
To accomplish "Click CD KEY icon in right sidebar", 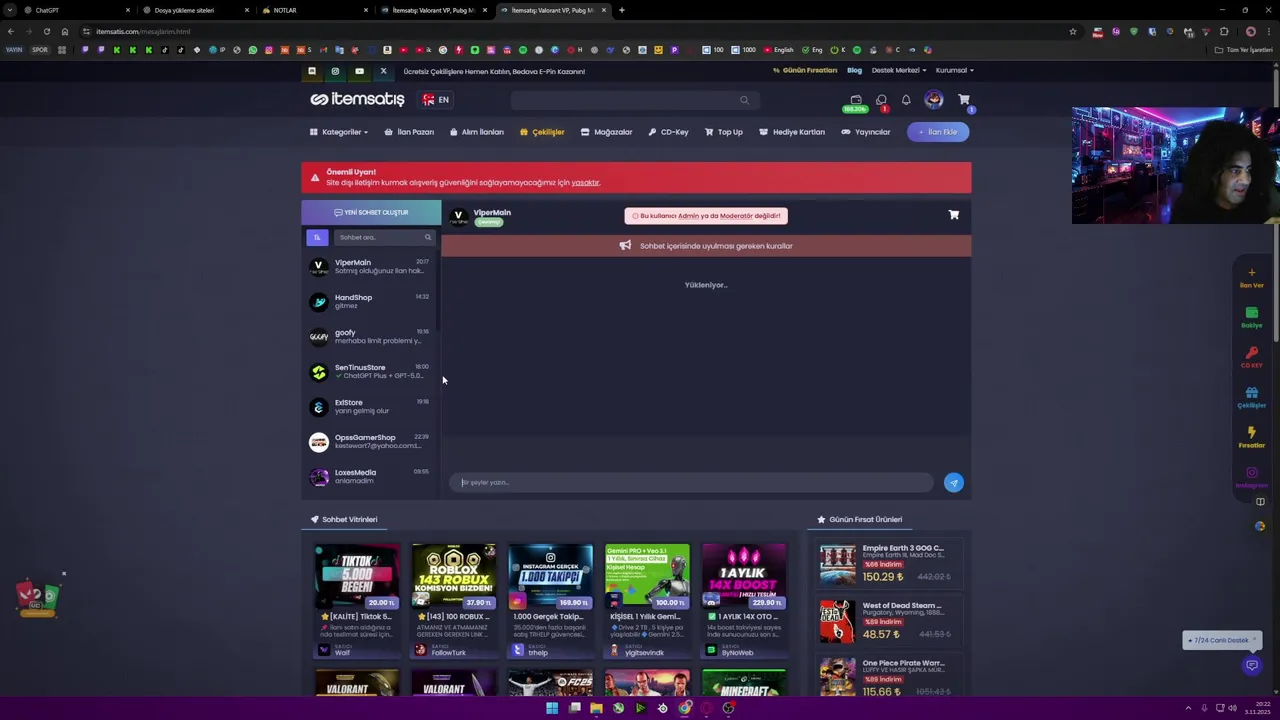I will pos(1251,353).
